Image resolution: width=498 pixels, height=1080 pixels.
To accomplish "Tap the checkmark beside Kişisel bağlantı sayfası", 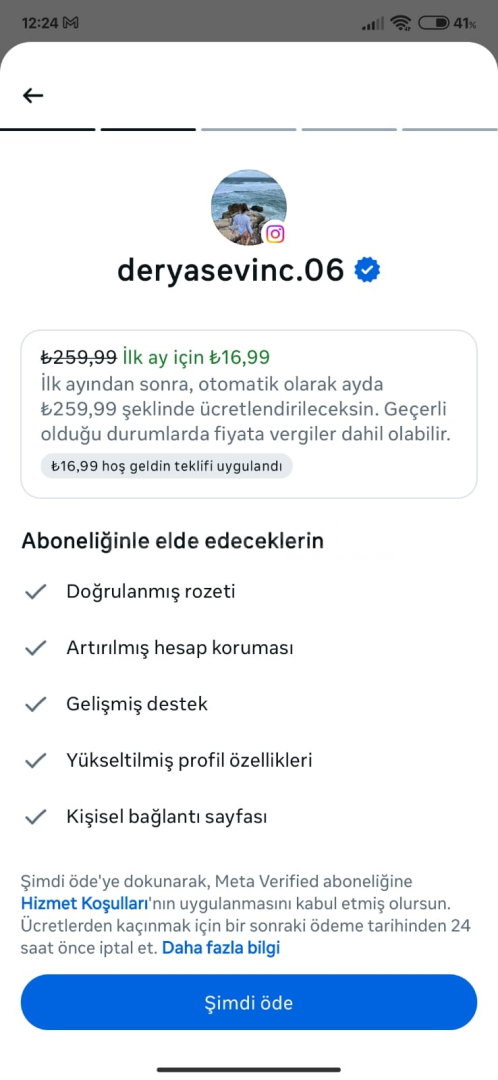I will point(35,817).
